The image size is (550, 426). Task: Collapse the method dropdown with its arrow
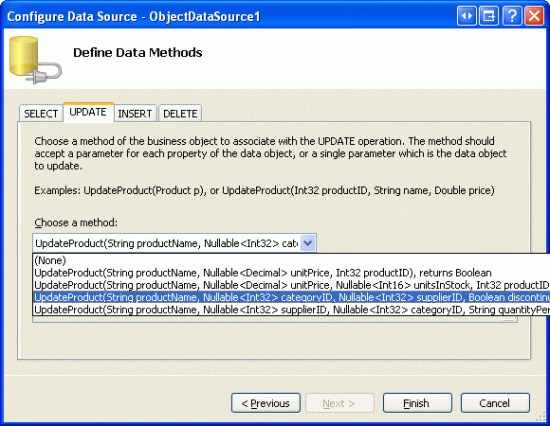point(308,243)
